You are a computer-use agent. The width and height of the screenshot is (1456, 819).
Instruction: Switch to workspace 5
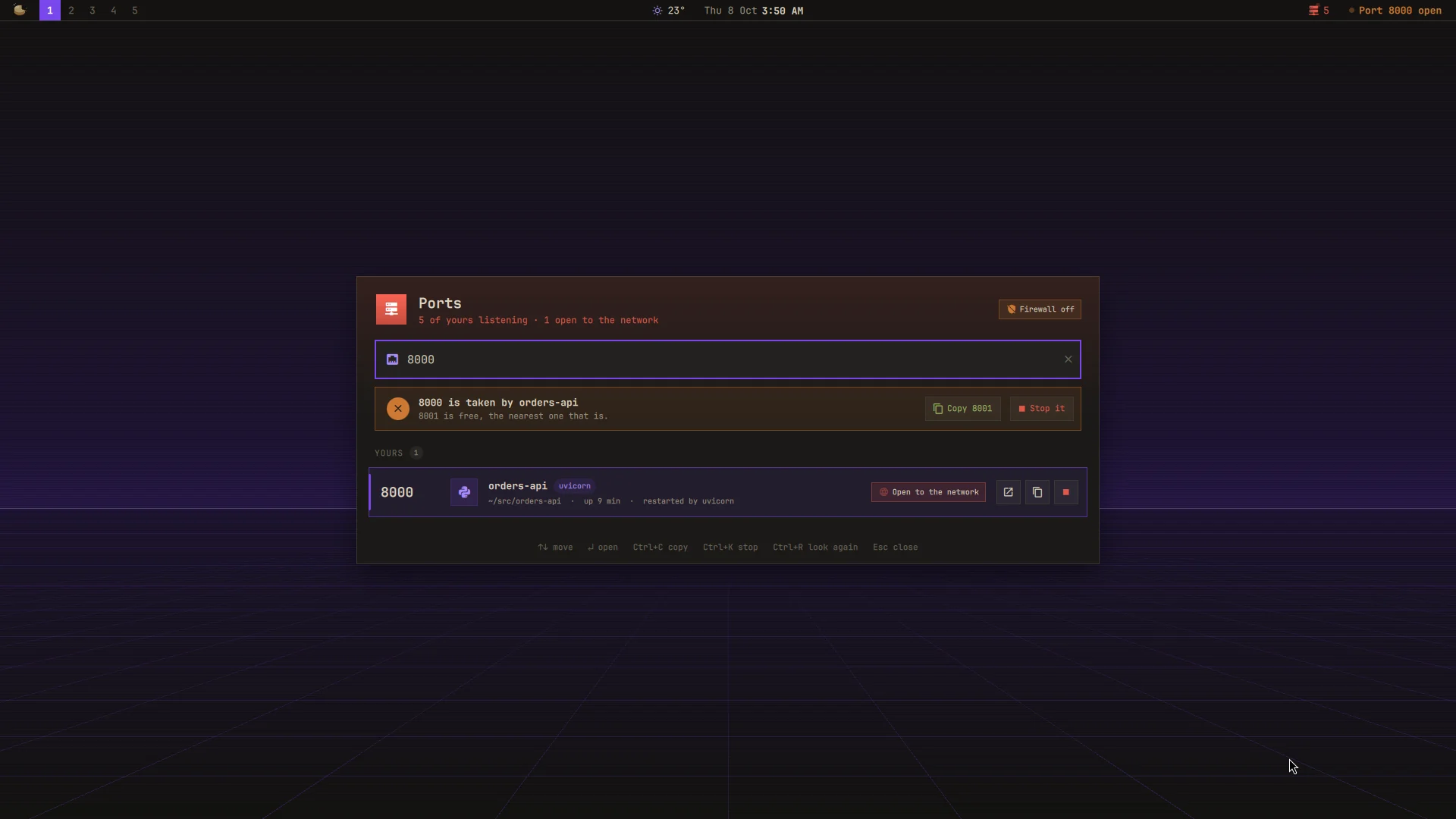point(135,11)
